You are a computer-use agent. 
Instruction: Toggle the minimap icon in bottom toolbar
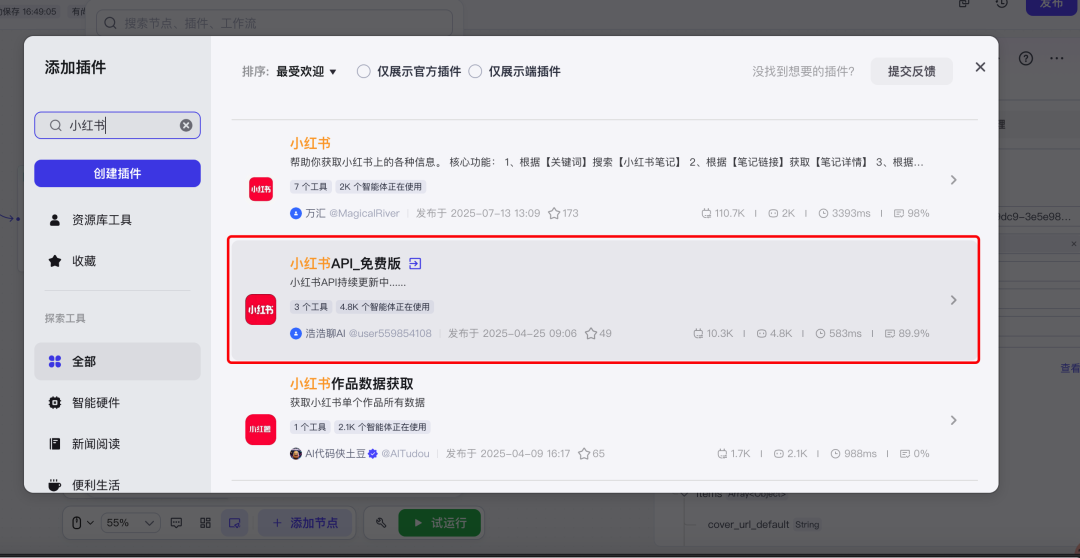(x=234, y=523)
